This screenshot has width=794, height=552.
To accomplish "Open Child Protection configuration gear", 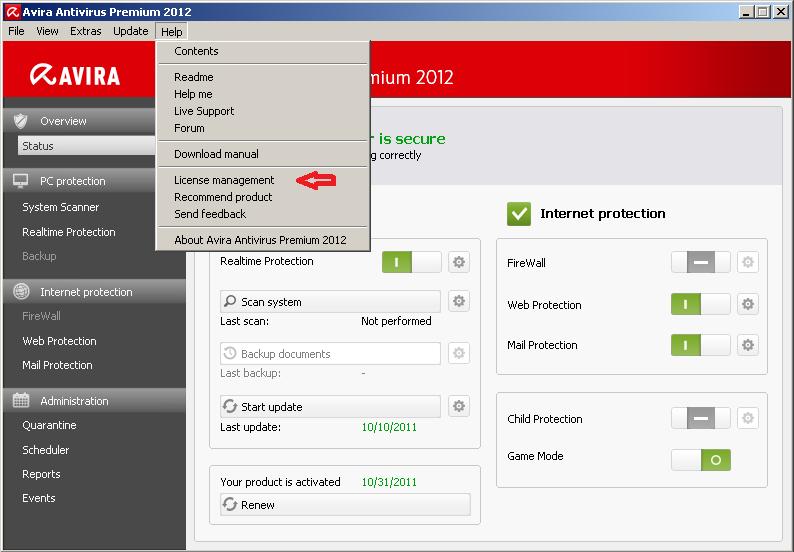I will (x=748, y=418).
